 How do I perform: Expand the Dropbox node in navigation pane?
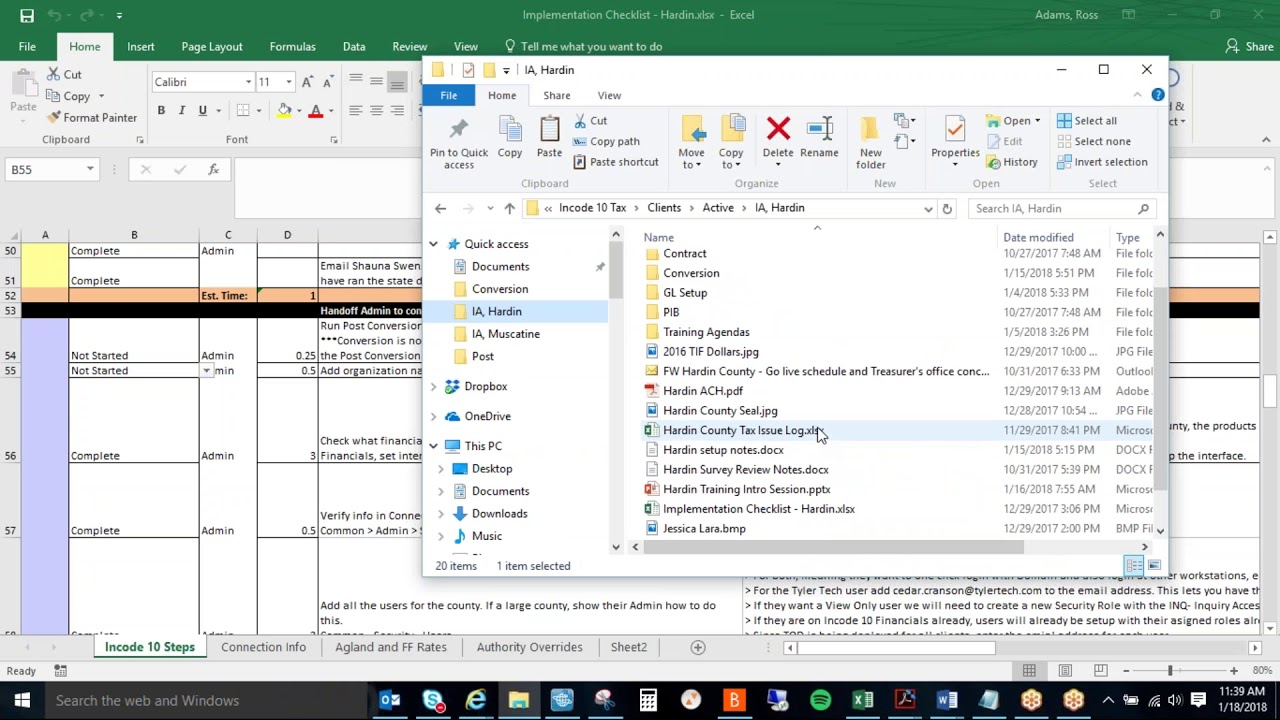click(433, 386)
